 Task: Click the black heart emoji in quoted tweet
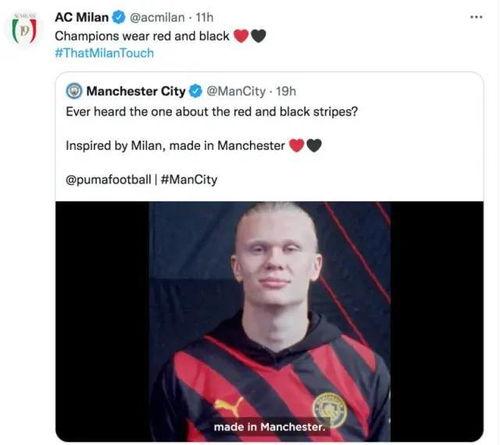[x=314, y=145]
